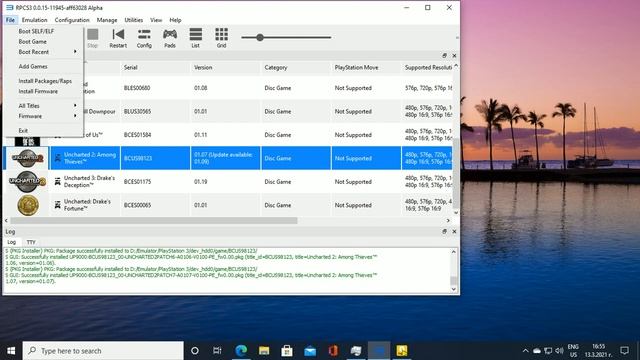
Task: Open the Manage menu
Action: (x=107, y=20)
